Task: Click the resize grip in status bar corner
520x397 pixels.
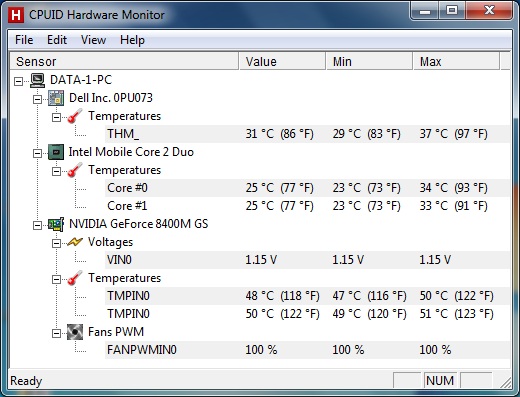Action: coord(506,383)
